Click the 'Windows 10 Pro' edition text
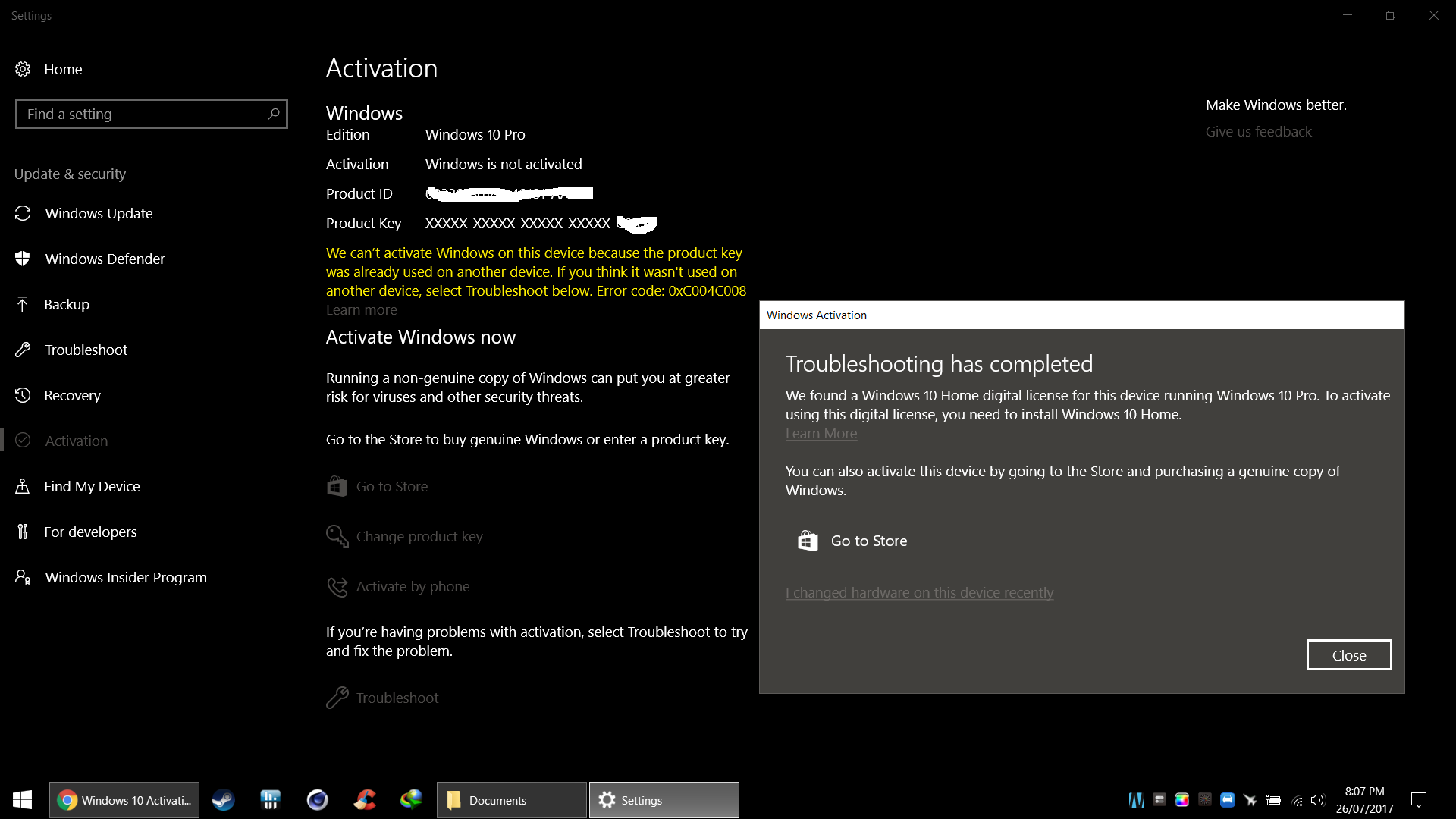Screen dimensions: 1456x819 (x=475, y=134)
